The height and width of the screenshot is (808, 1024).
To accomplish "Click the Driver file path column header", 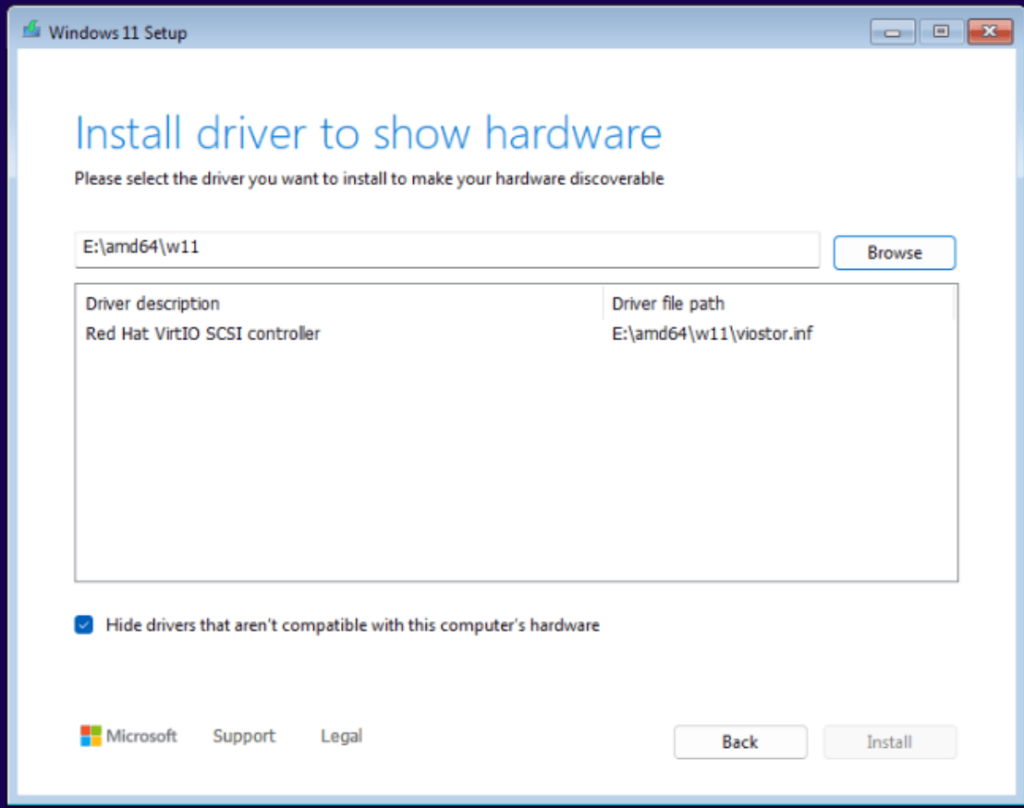I will tap(778, 304).
